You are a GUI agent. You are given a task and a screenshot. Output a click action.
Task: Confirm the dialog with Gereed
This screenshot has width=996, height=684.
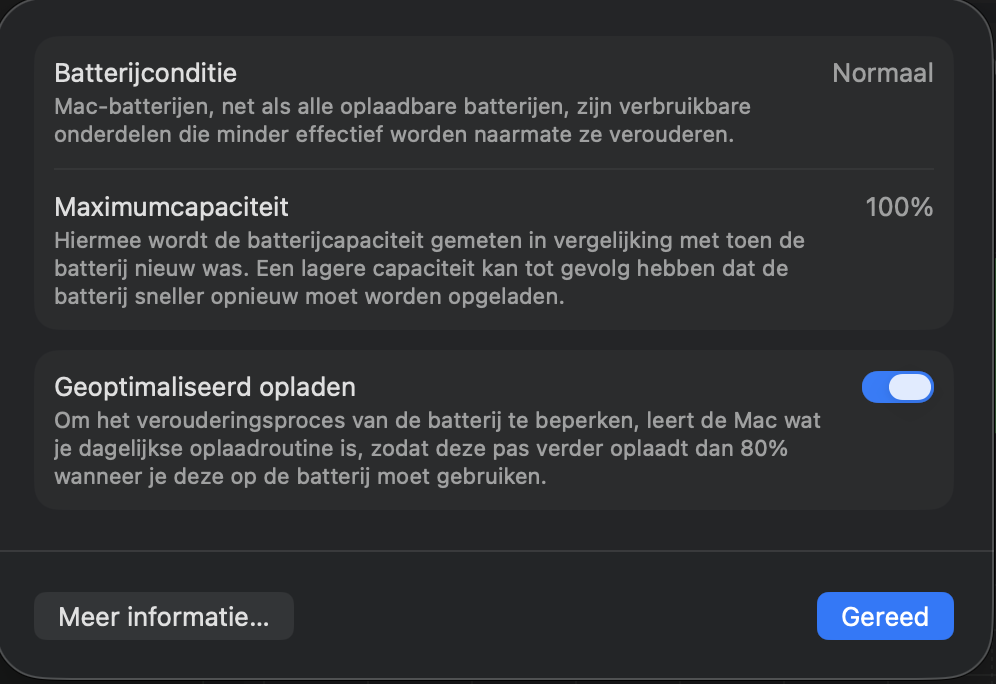[885, 616]
